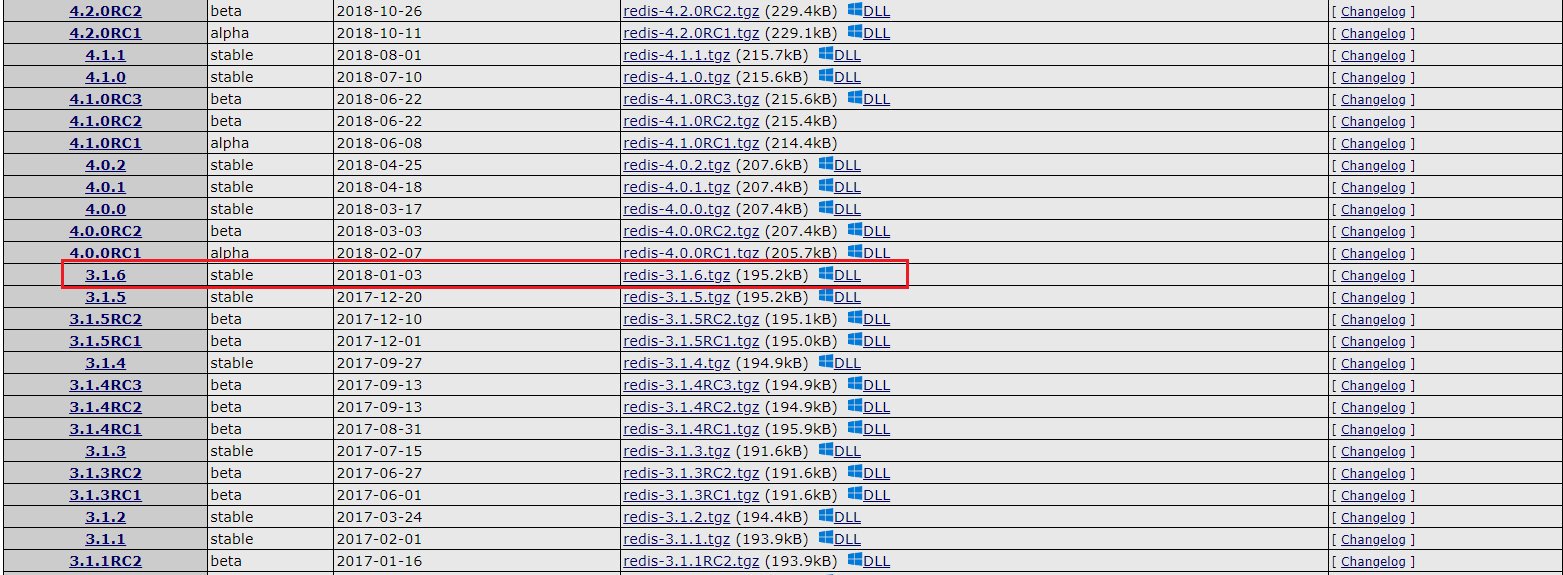Download redis-3.1.4RC3.tgz
The image size is (1563, 575).
tap(691, 385)
